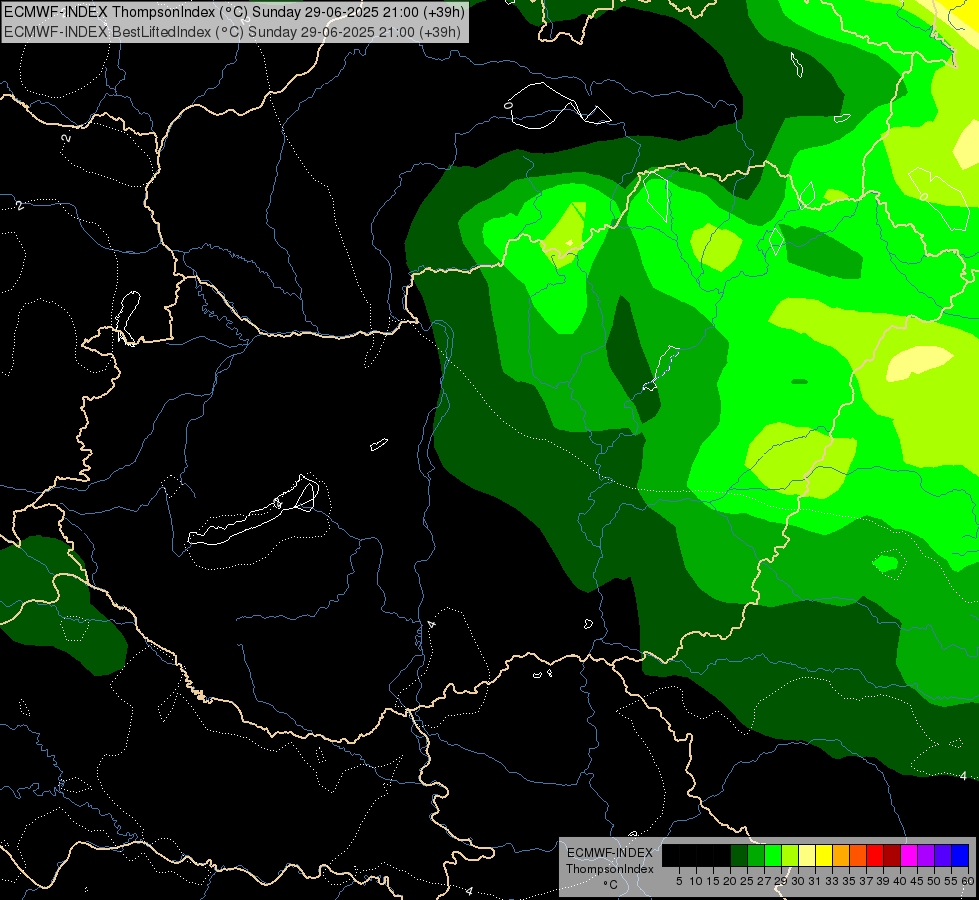Click the legend tick label 25
This screenshot has width=979, height=900.
point(747,881)
